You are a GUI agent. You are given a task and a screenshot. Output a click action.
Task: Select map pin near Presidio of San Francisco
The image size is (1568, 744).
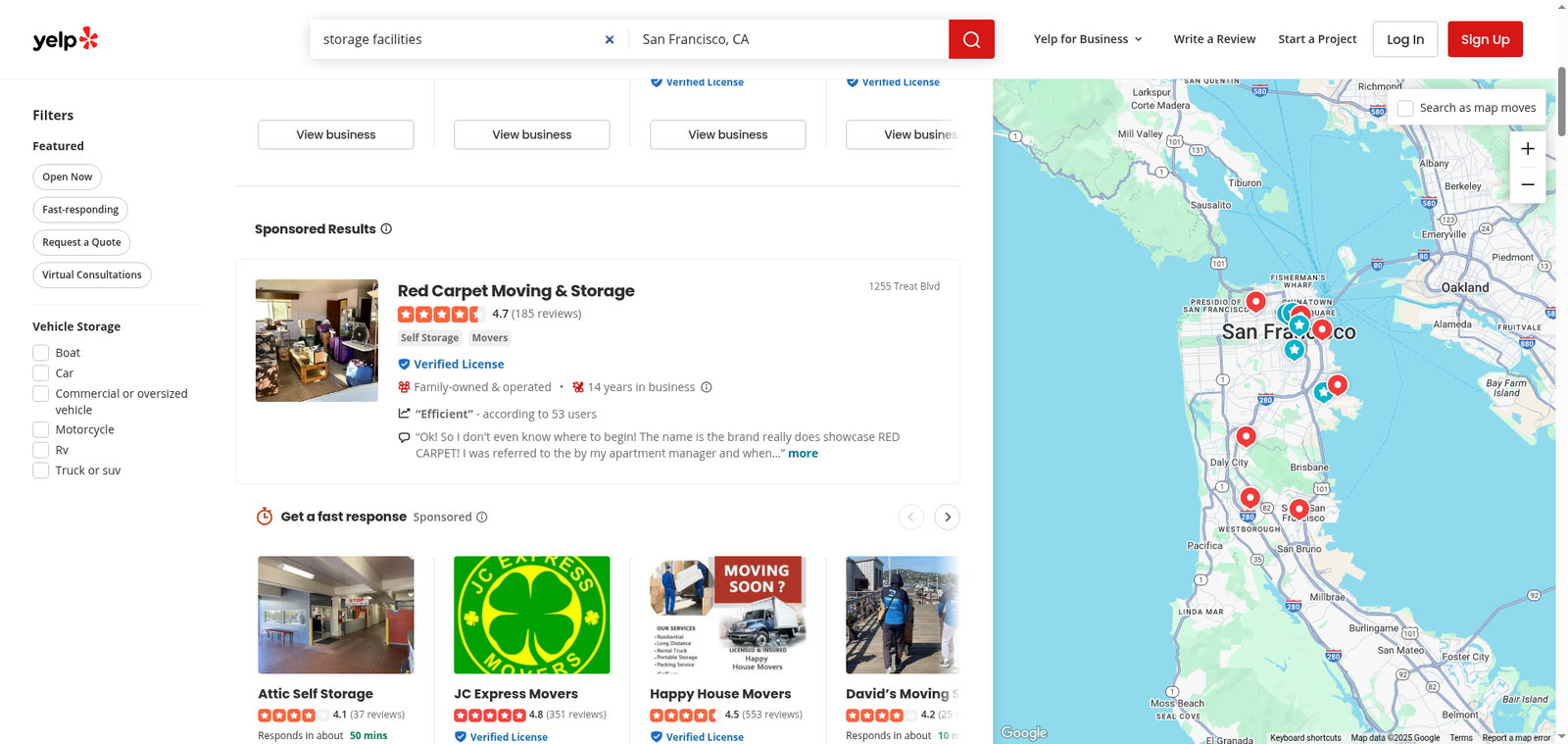[1255, 300]
